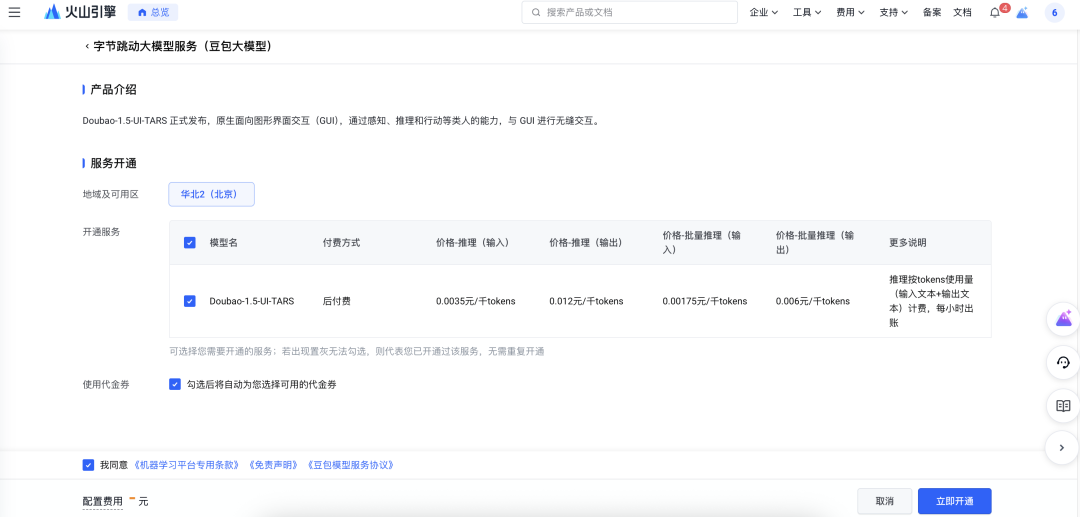This screenshot has width=1080, height=517.
Task: Open the floating AI assistant button
Action: [1063, 319]
